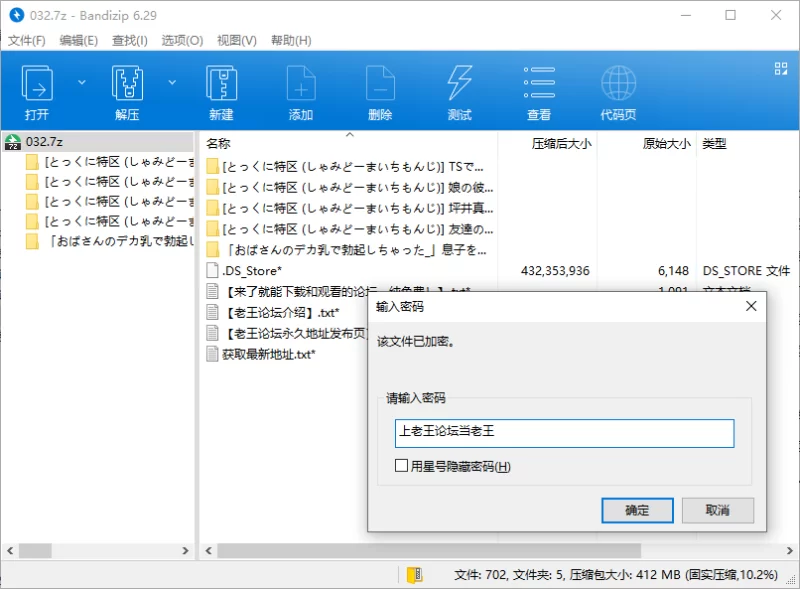The image size is (800, 589).
Task: Click left arrow of tree pane scrollbar
Action: click(x=10, y=551)
